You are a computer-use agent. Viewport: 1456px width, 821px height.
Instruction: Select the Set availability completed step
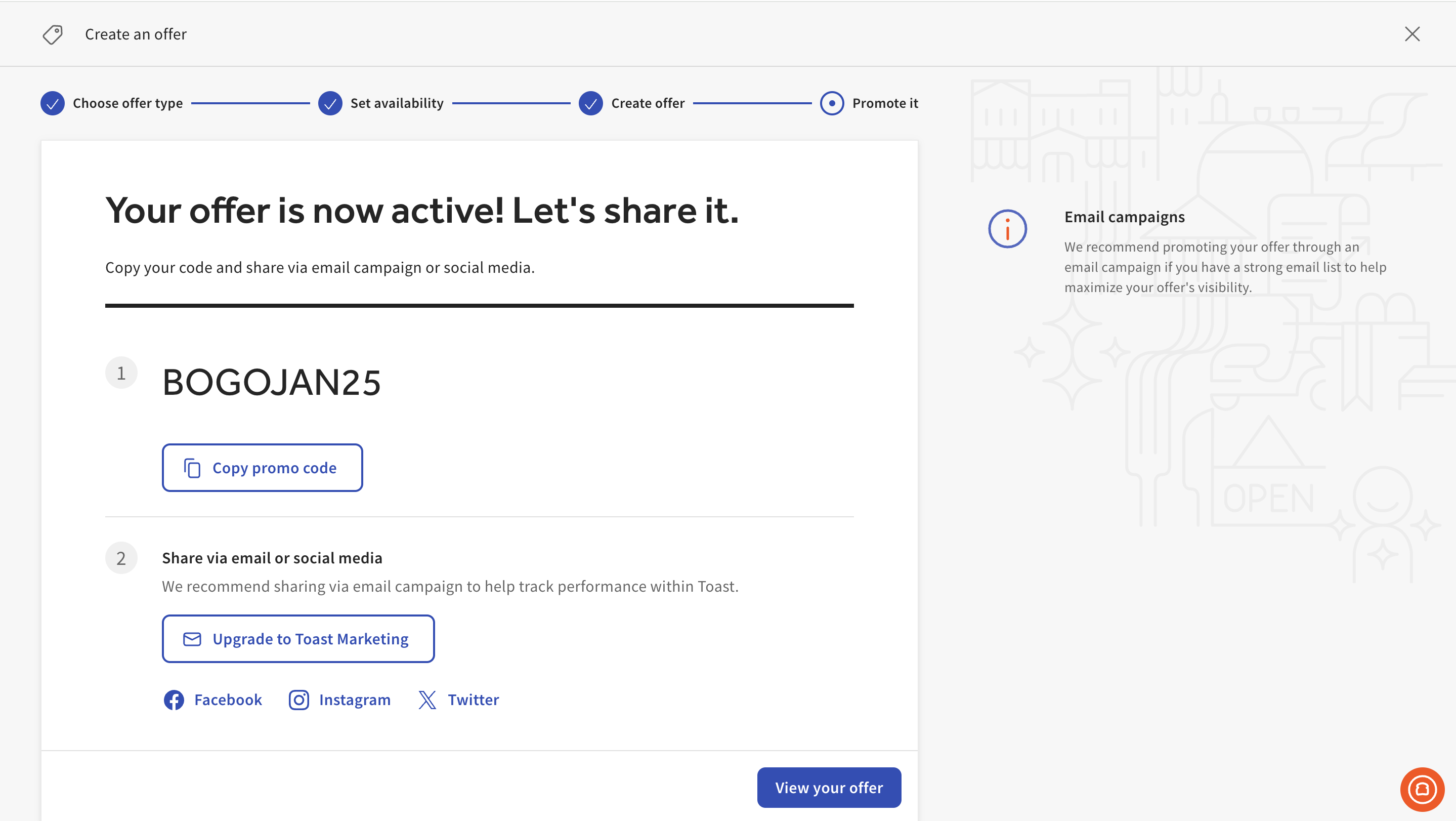[x=330, y=103]
